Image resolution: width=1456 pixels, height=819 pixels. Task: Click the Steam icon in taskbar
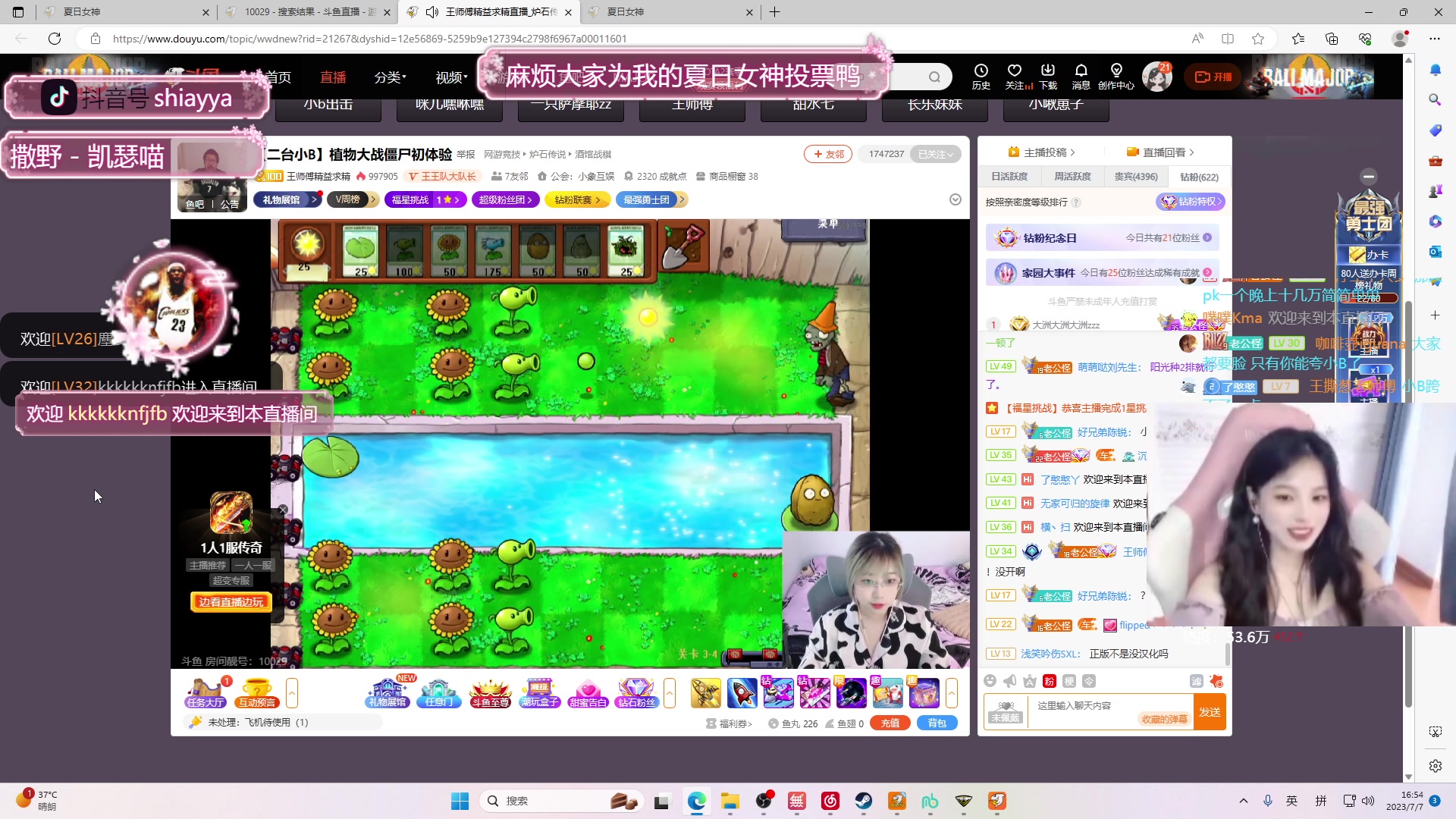pos(863,801)
